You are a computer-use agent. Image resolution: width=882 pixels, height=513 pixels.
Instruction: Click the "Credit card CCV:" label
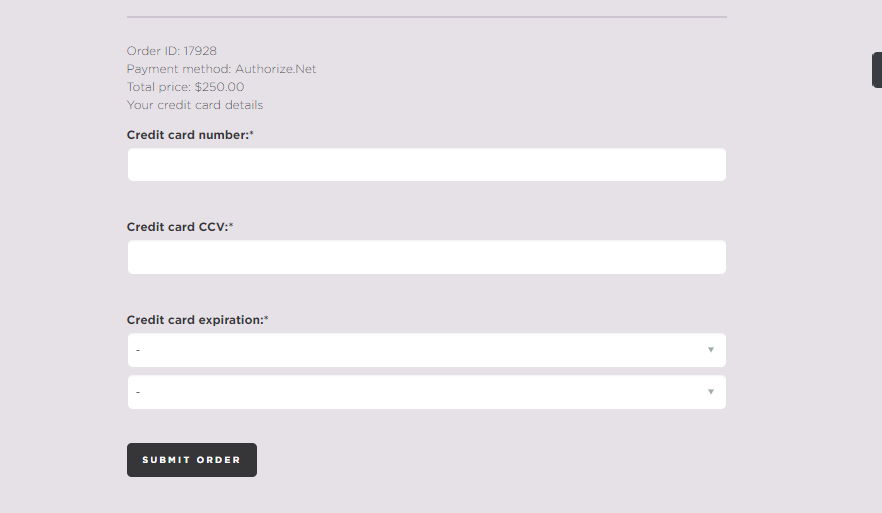click(177, 227)
